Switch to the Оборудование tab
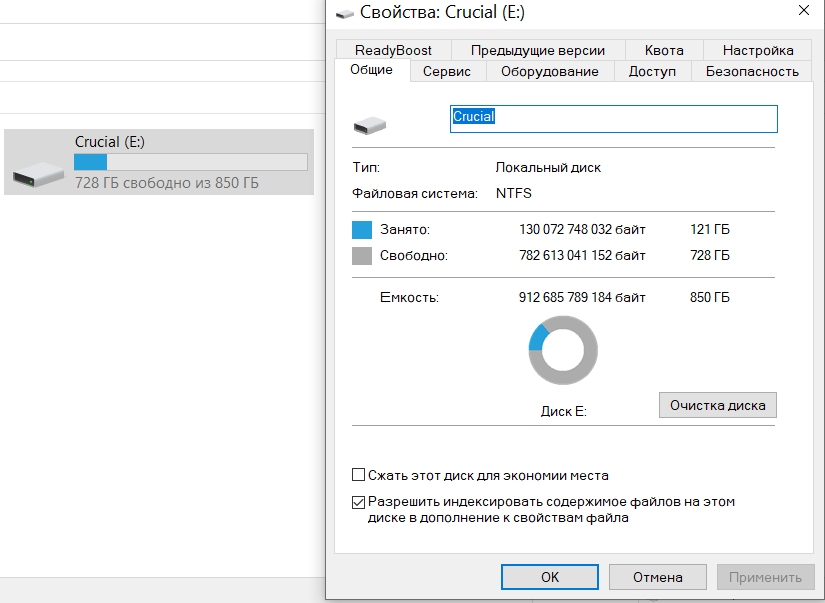The image size is (825, 603). 549,72
